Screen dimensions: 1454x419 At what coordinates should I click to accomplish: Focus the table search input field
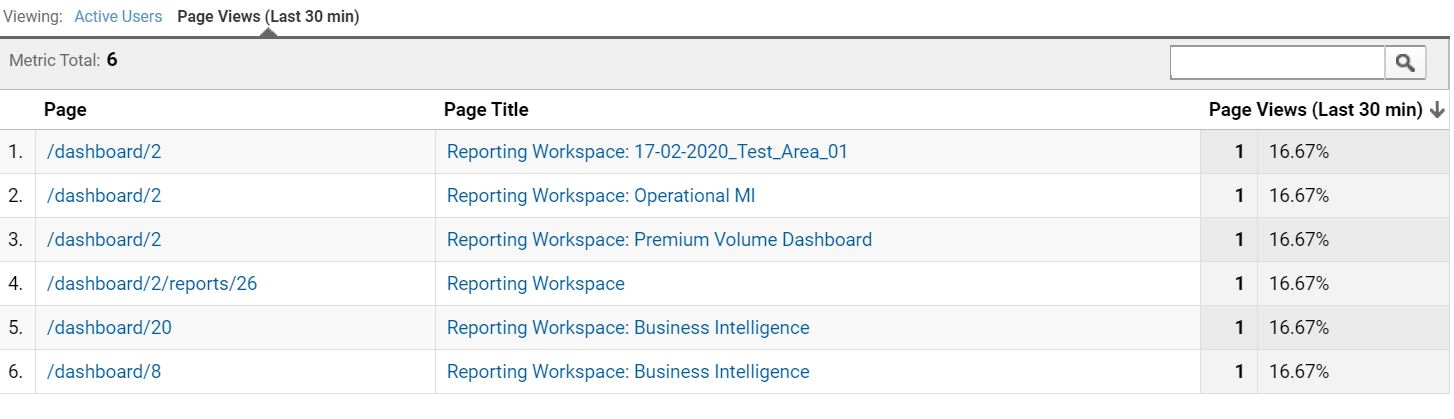pos(1278,63)
